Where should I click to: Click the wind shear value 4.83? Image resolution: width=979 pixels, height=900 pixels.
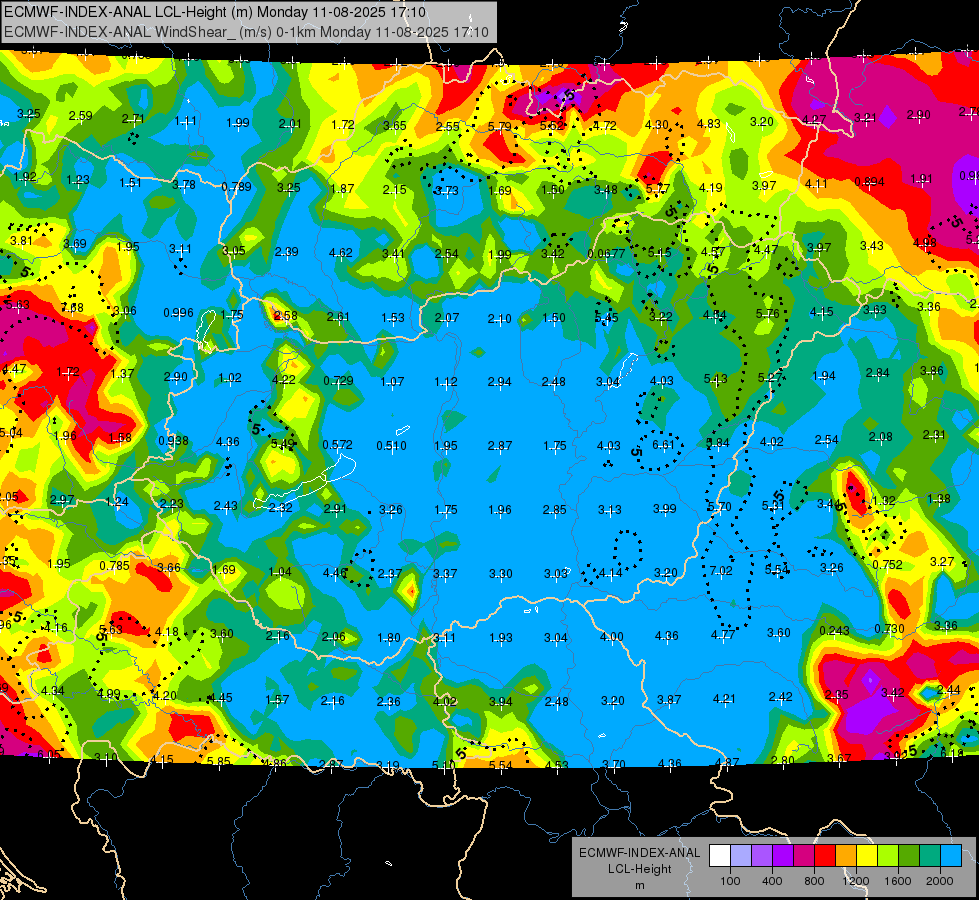click(x=709, y=124)
